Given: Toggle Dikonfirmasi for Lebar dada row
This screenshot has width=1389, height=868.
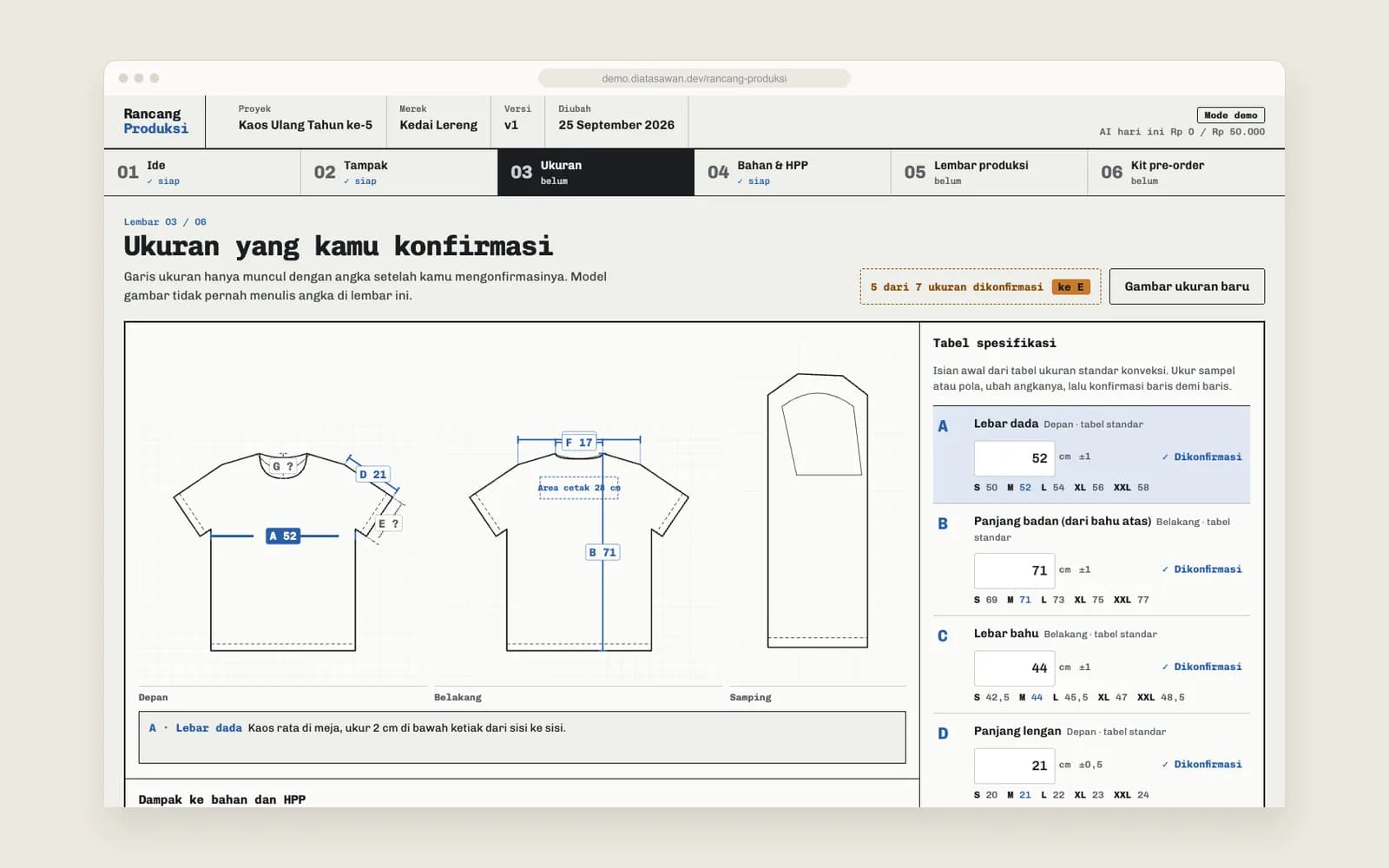Looking at the screenshot, I should 1201,457.
